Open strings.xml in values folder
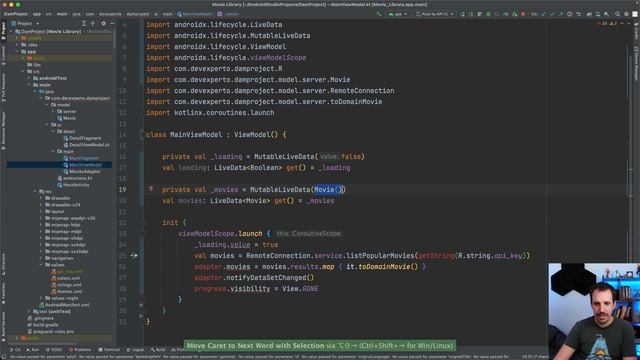The height and width of the screenshot is (360, 640). tap(66, 285)
